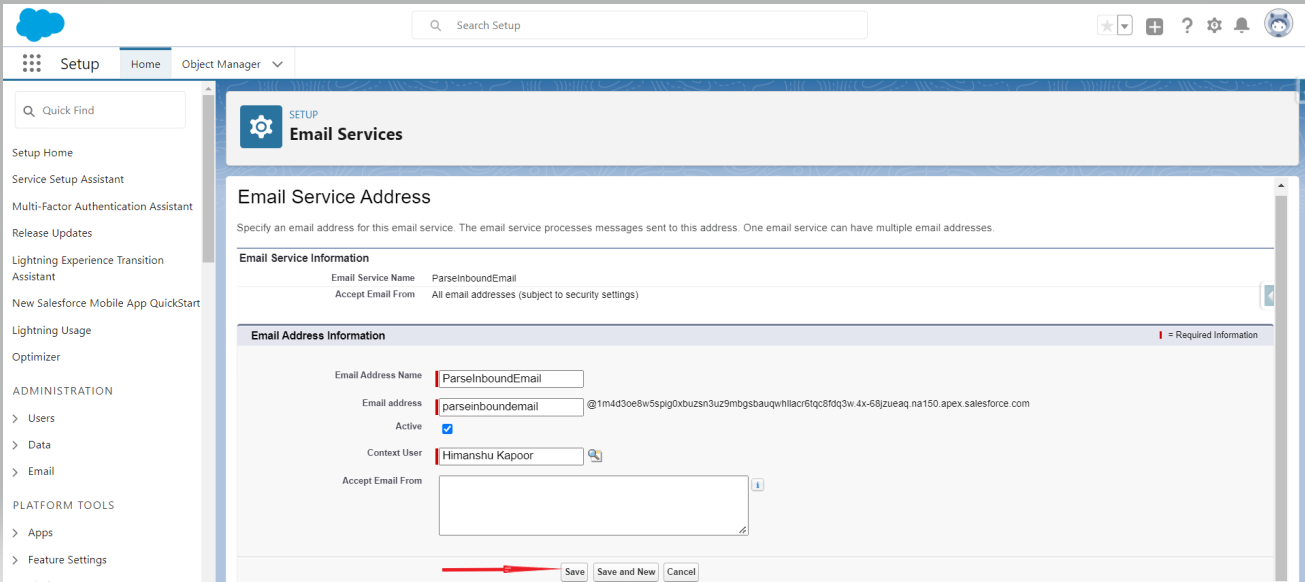Click the Quick Find magnifier icon

pos(29,111)
